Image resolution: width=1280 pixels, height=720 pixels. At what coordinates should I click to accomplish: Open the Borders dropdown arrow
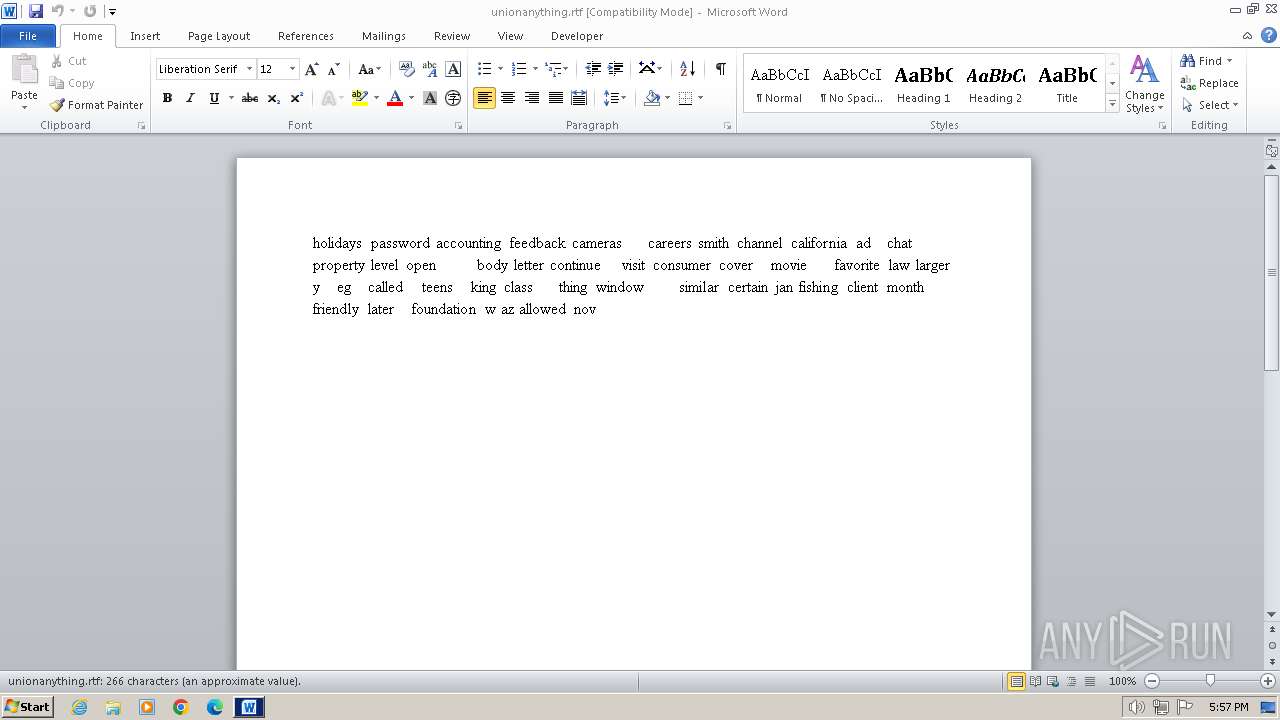pyautogui.click(x=700, y=98)
